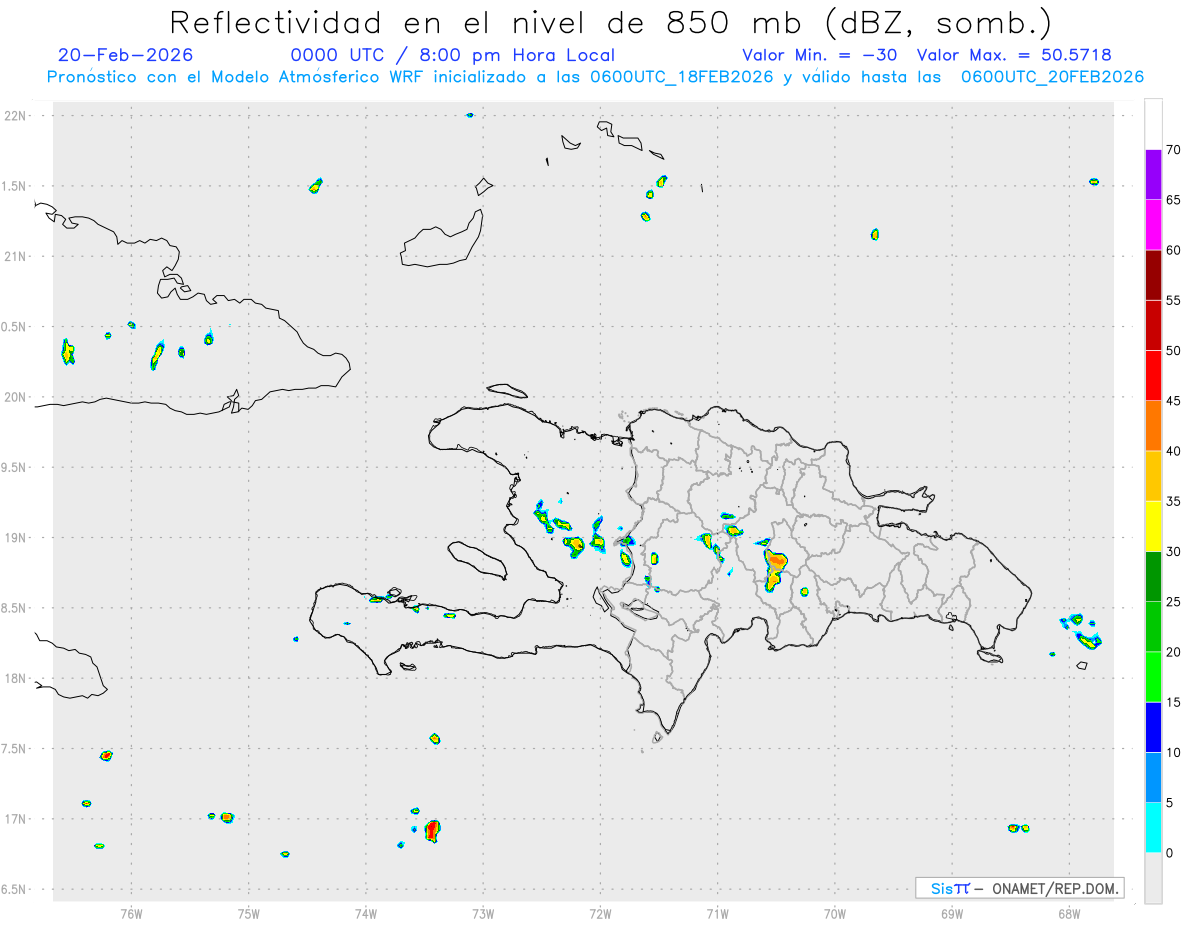1200x927 pixels.
Task: Click the crimson 50–55 dBZ colorbar segment
Action: [x=1153, y=325]
